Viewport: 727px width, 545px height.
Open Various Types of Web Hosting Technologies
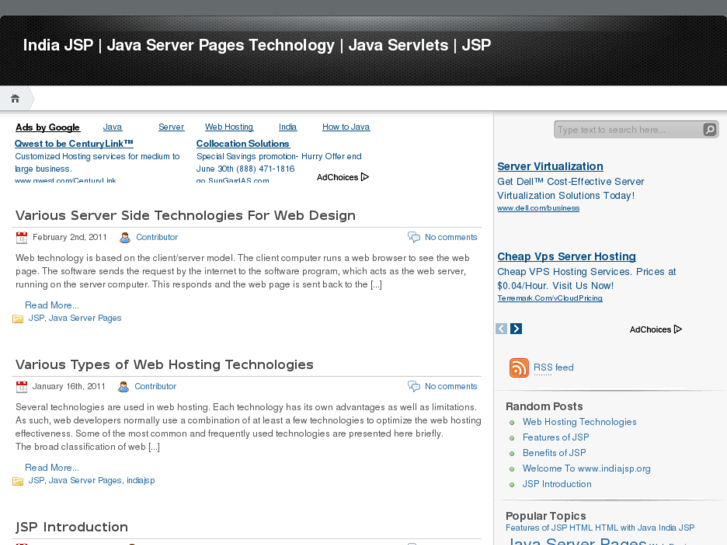point(165,365)
